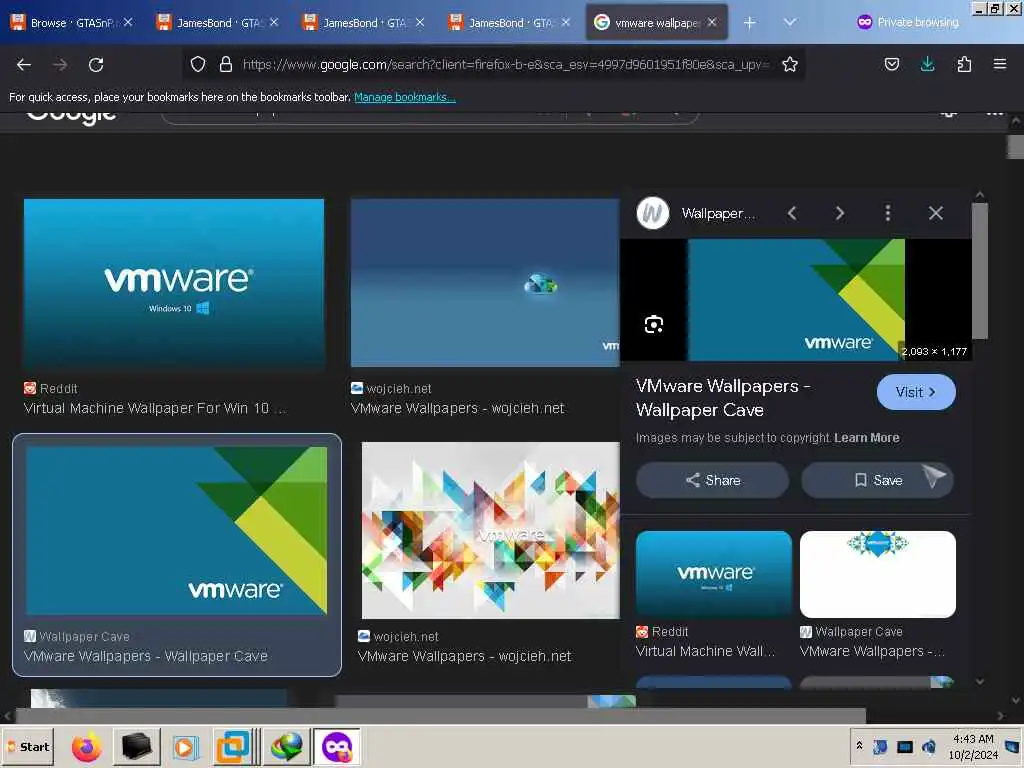Open a new browser tab
This screenshot has width=1024, height=768.
point(750,23)
